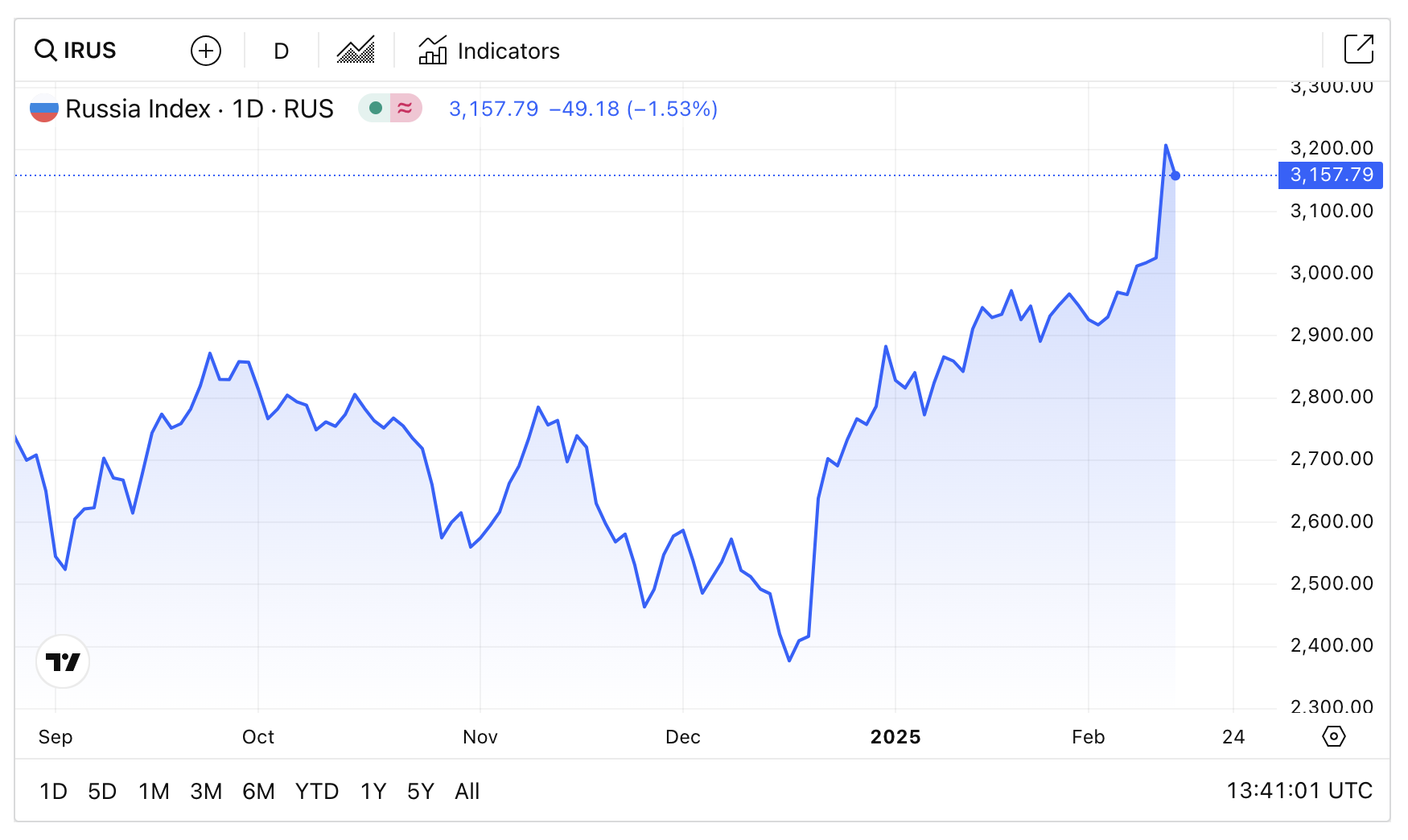This screenshot has height=840, width=1408.
Task: Open chart in popup with the arrow icon
Action: (1359, 49)
